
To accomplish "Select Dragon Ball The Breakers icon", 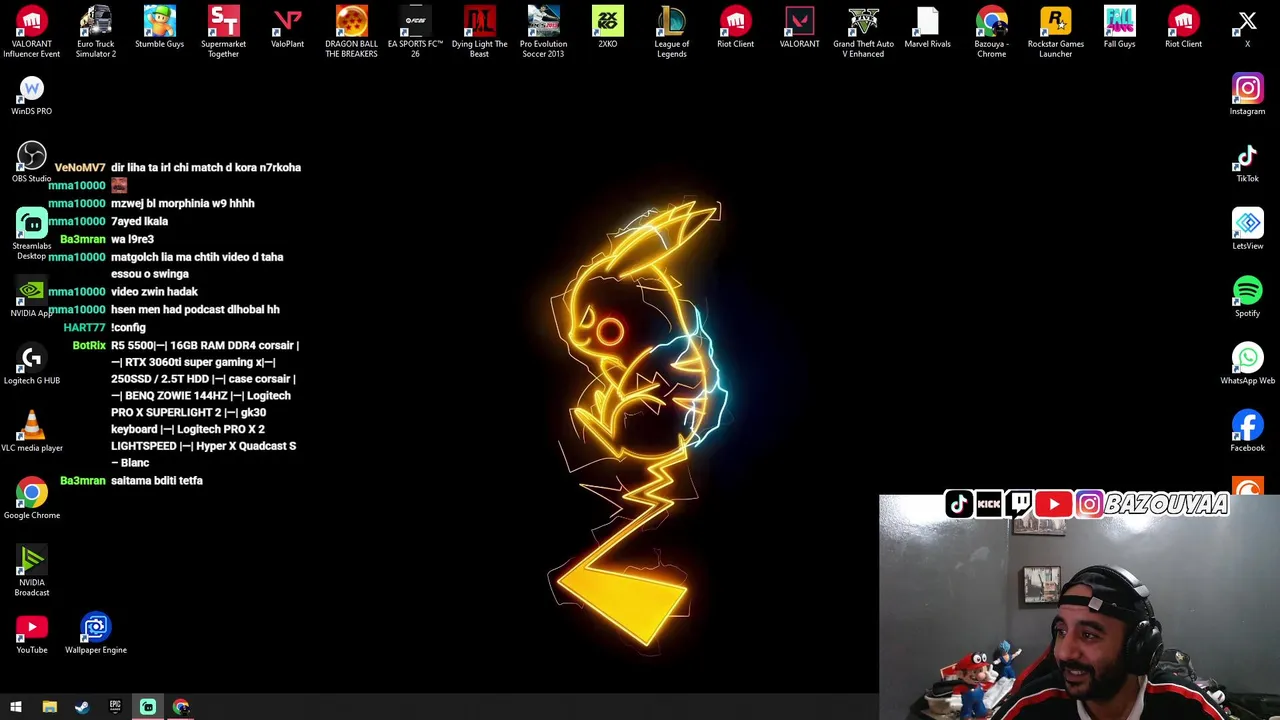I will tap(352, 32).
